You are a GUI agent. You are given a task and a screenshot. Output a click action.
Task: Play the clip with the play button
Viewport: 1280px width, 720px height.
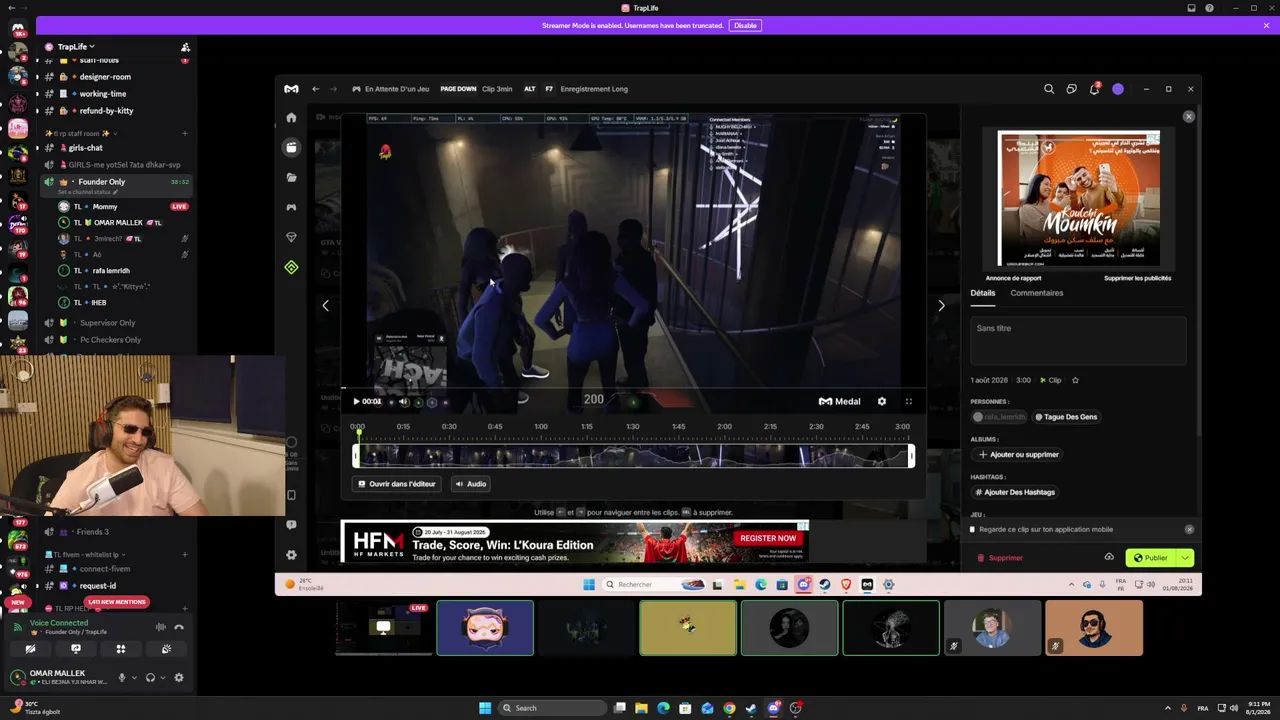(x=356, y=402)
